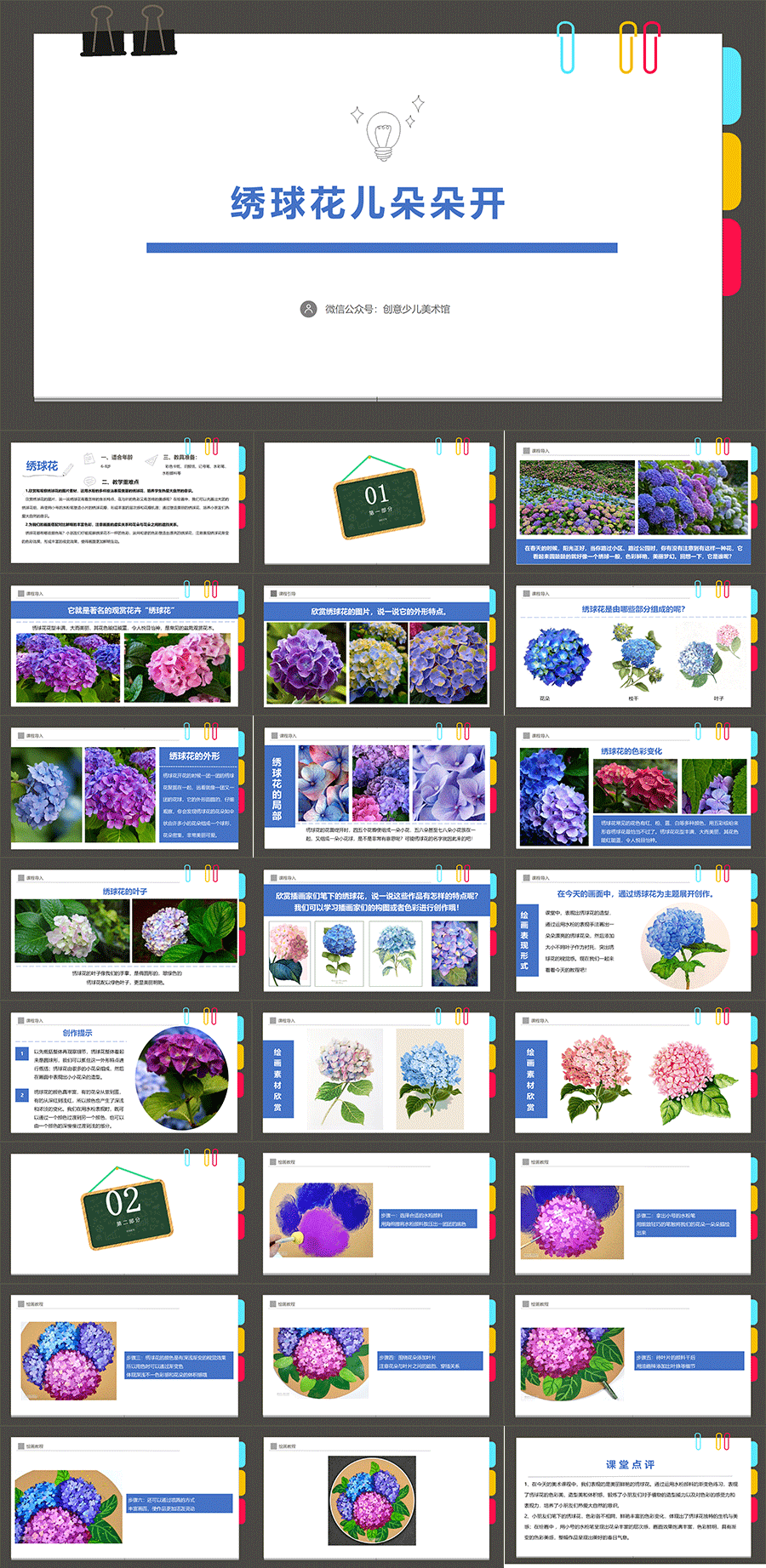Select the yellow side tab on title slide

tap(731, 171)
